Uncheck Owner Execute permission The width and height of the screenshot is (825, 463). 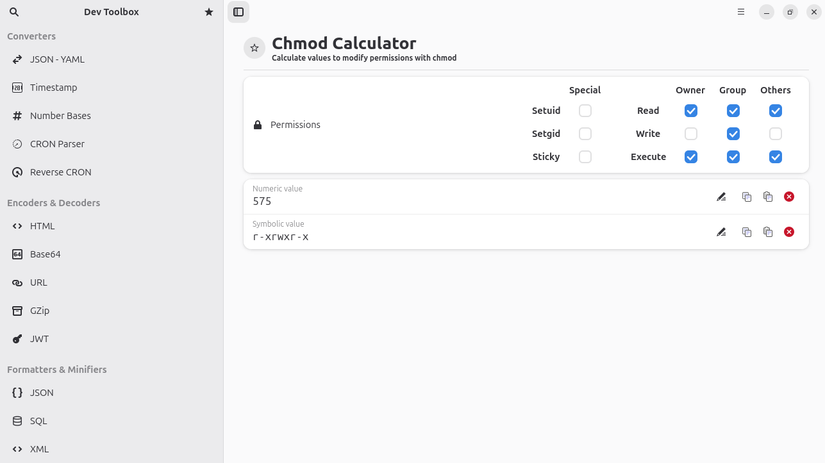click(x=691, y=157)
